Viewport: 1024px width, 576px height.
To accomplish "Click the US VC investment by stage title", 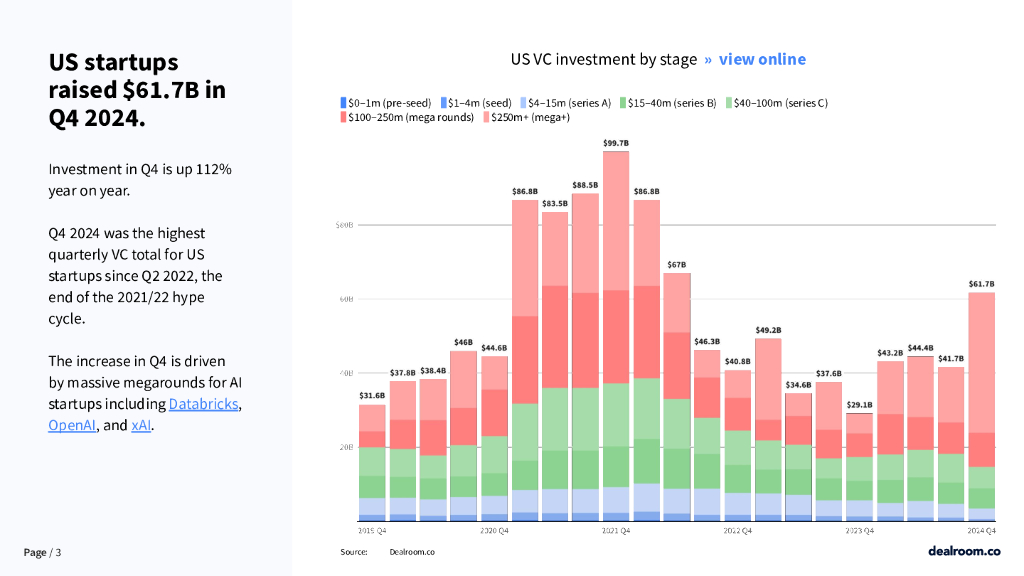I will (603, 59).
